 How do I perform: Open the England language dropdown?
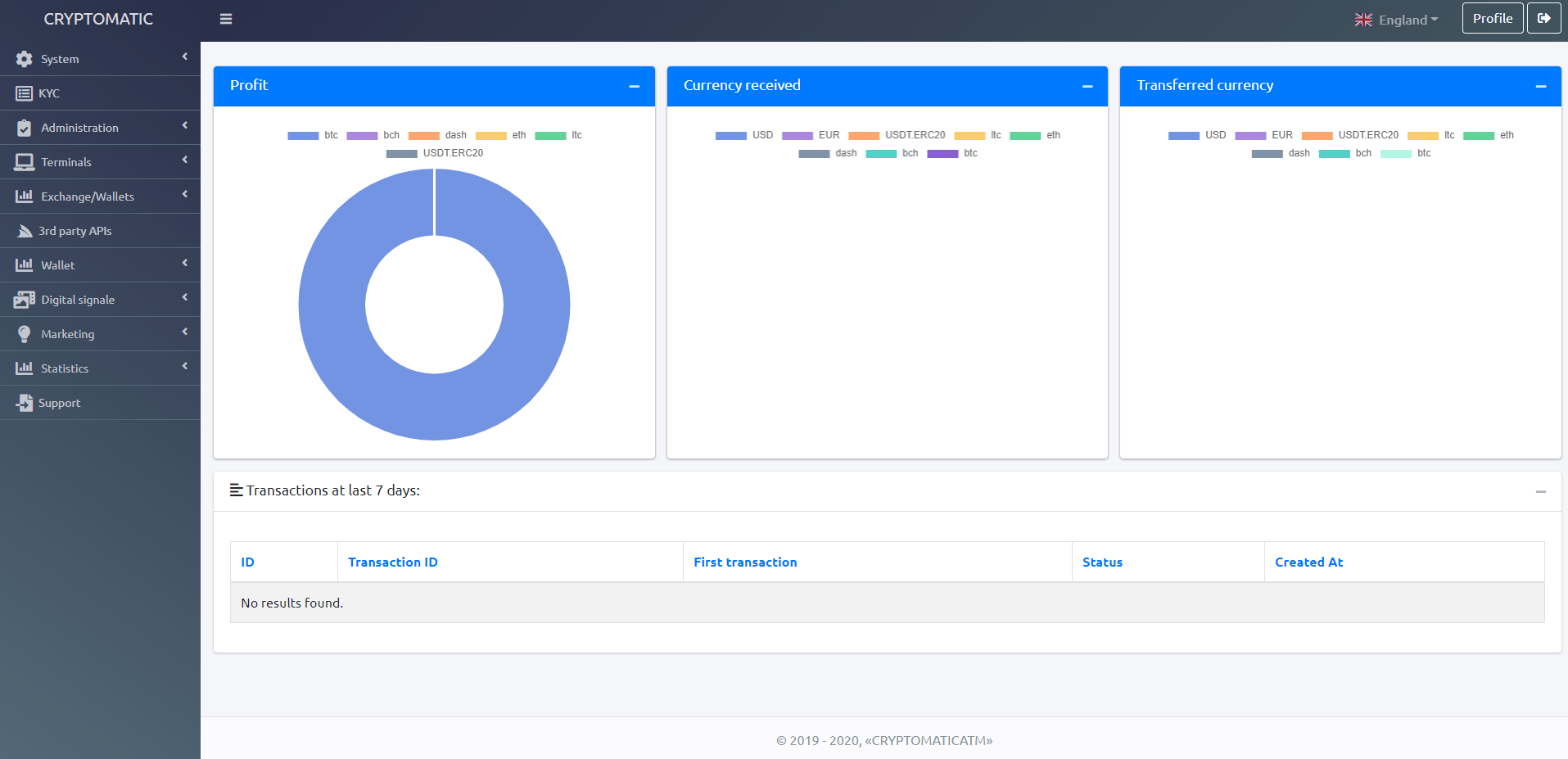pyautogui.click(x=1396, y=20)
